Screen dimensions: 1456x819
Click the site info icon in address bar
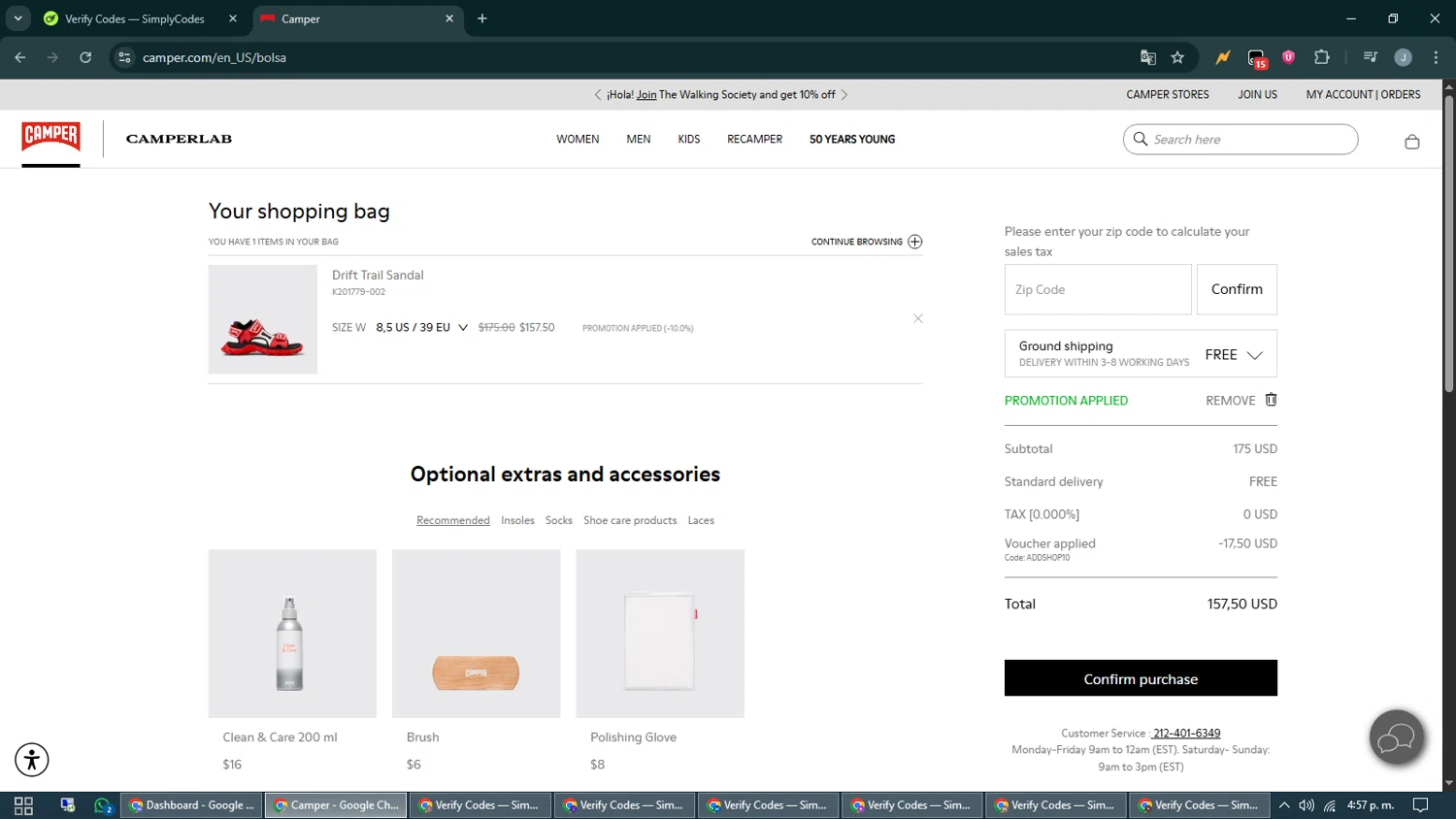click(124, 57)
